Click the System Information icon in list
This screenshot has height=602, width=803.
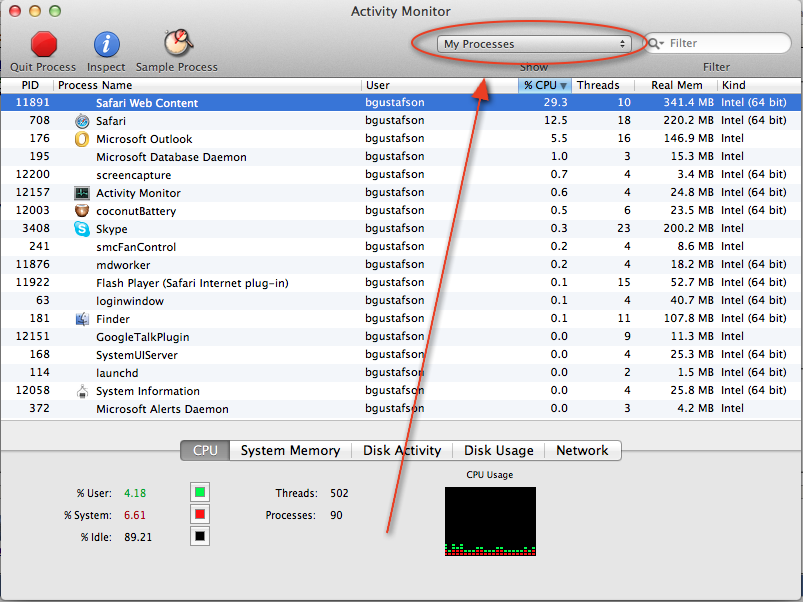[x=82, y=391]
